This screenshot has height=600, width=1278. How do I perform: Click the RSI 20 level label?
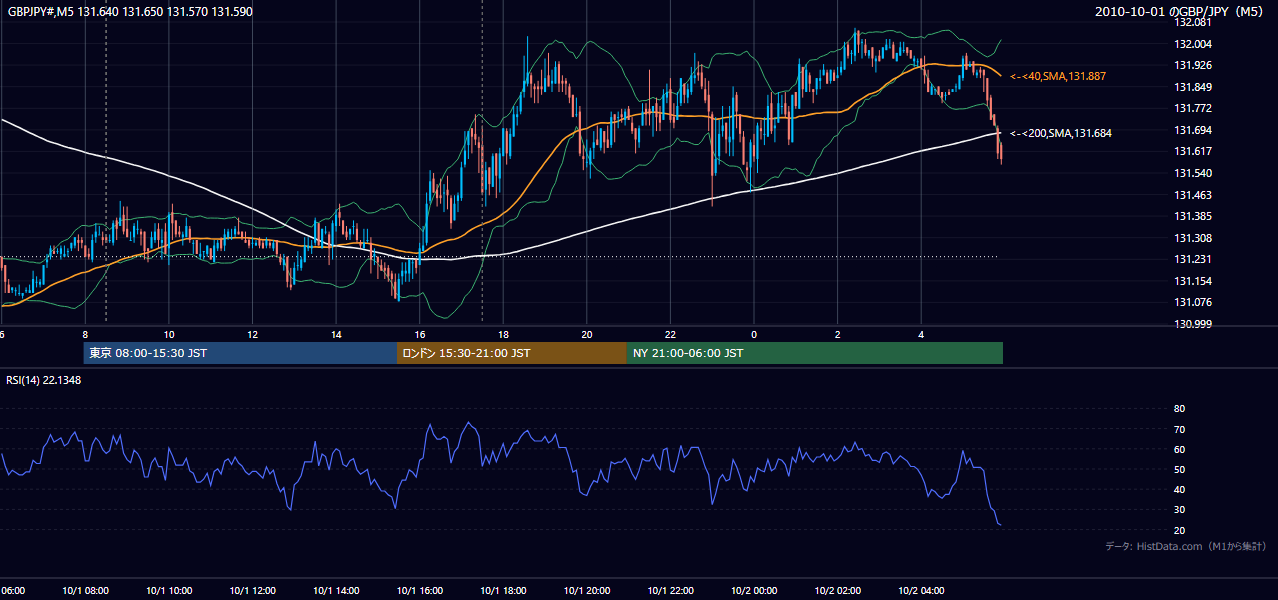coord(1179,530)
